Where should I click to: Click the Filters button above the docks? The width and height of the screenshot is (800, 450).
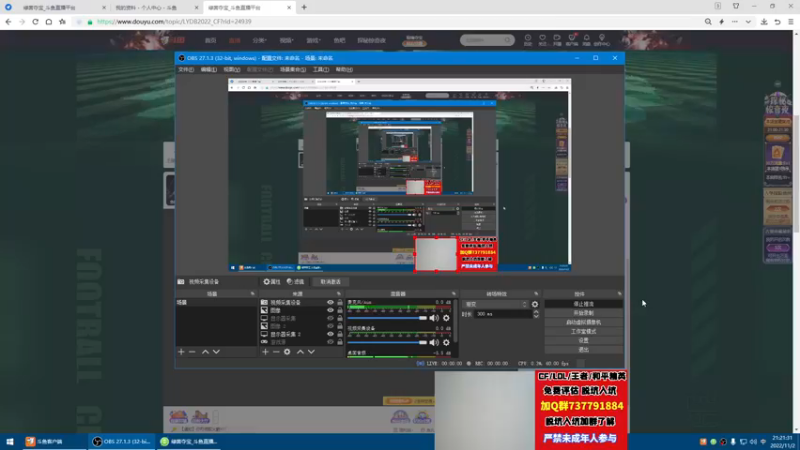pos(295,282)
